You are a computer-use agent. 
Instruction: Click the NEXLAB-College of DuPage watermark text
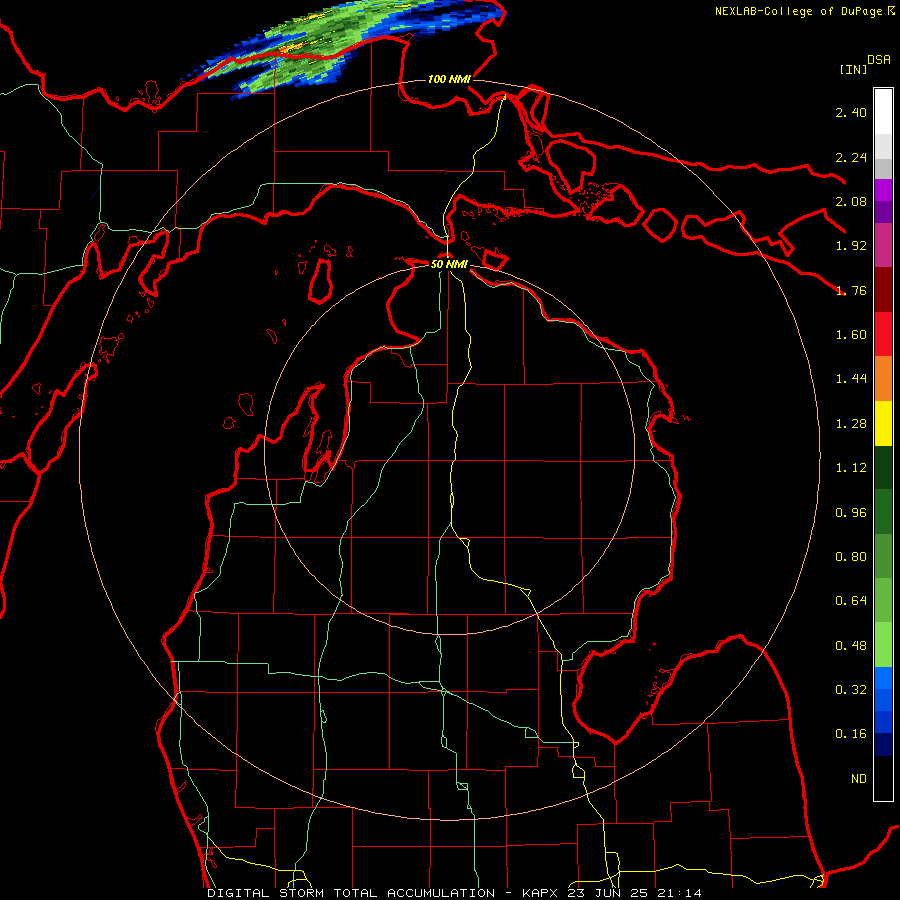(x=804, y=11)
